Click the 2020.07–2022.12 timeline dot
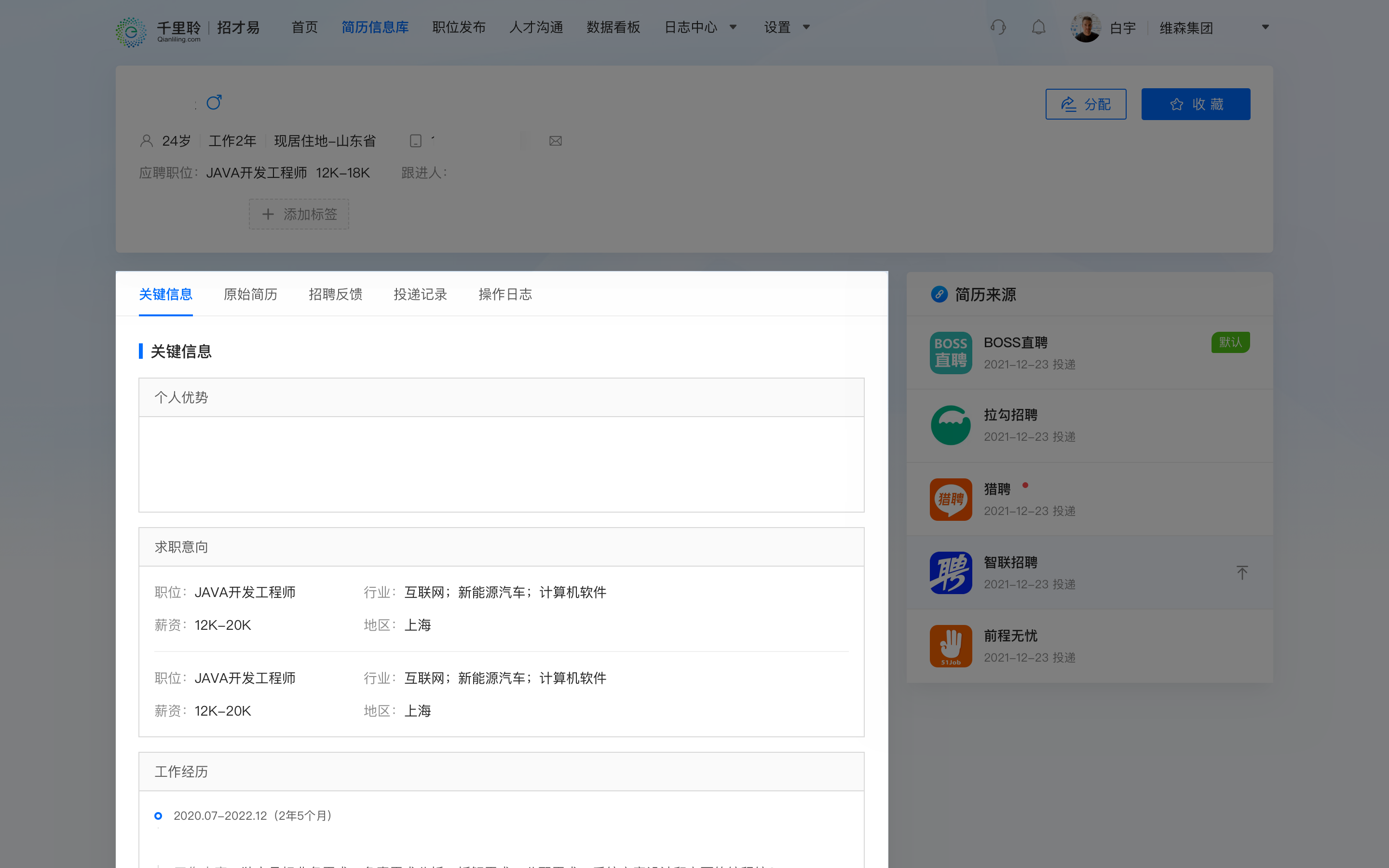1389x868 pixels. pyautogui.click(x=158, y=816)
